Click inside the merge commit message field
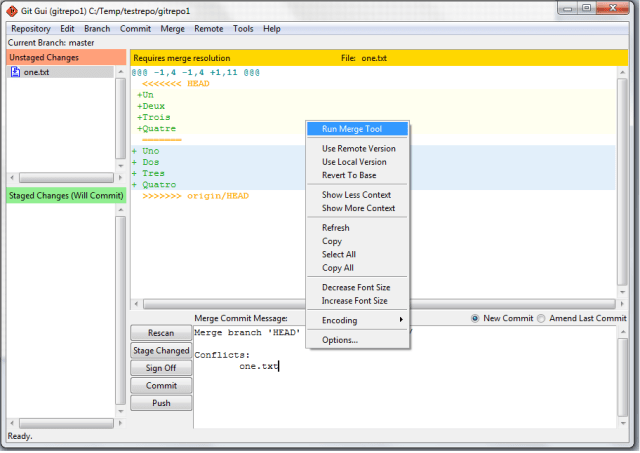 click(x=400, y=390)
